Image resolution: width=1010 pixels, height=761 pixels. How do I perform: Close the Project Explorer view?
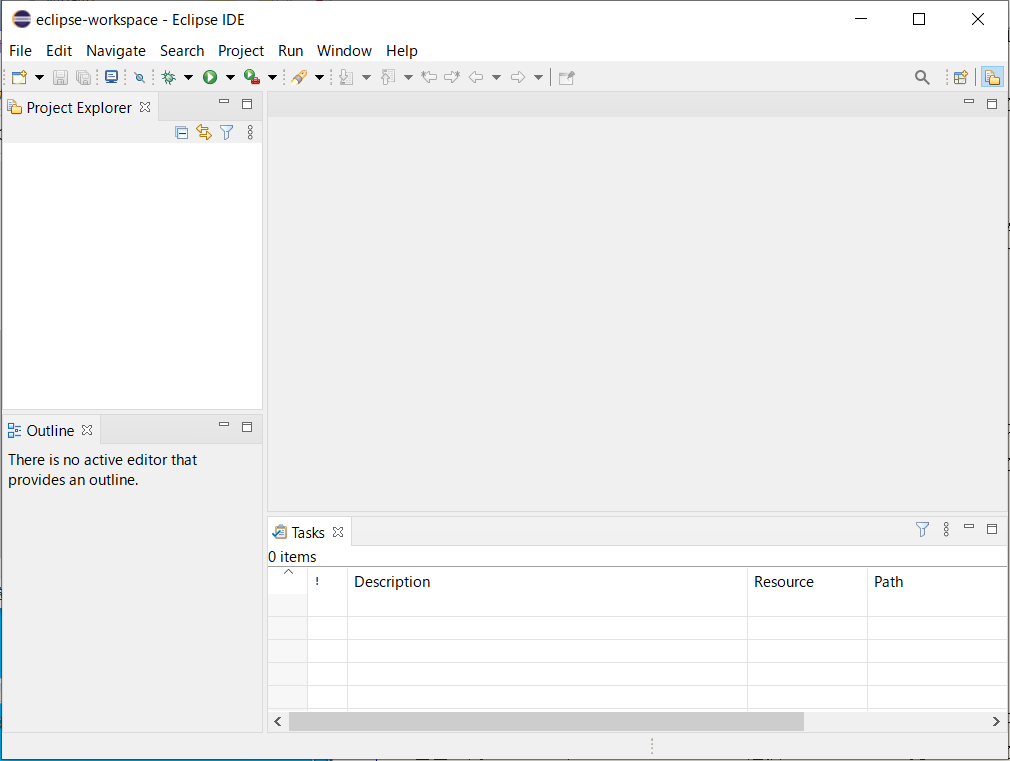pyautogui.click(x=145, y=107)
